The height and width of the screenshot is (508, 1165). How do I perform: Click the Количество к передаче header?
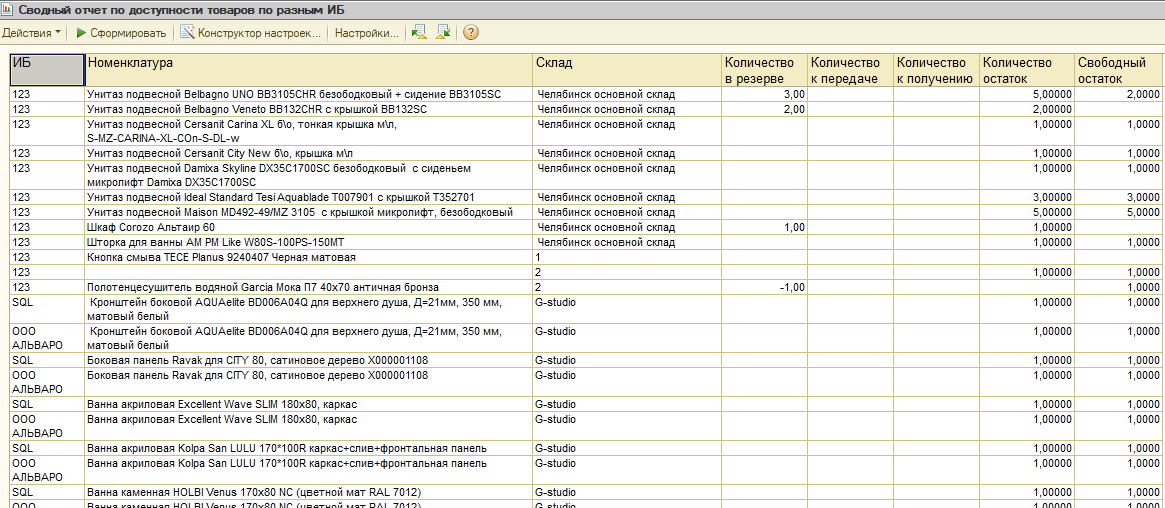pos(851,70)
